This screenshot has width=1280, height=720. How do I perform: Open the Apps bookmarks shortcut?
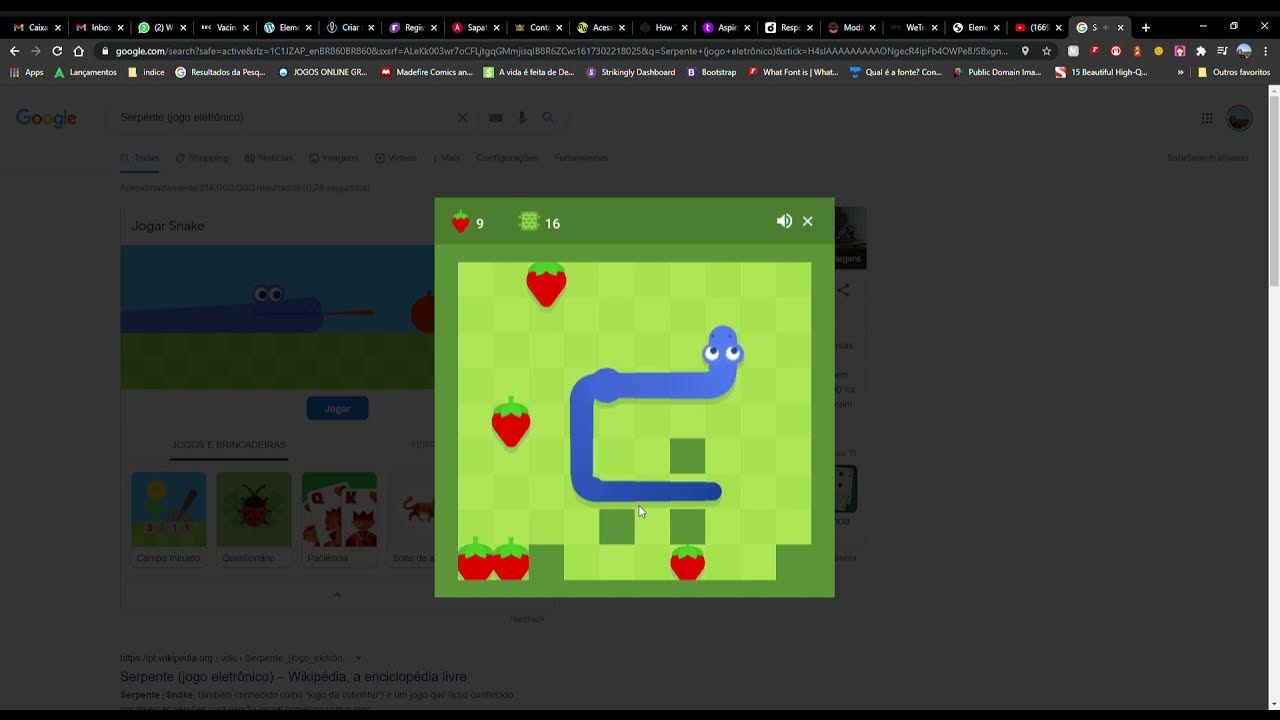tap(27, 72)
